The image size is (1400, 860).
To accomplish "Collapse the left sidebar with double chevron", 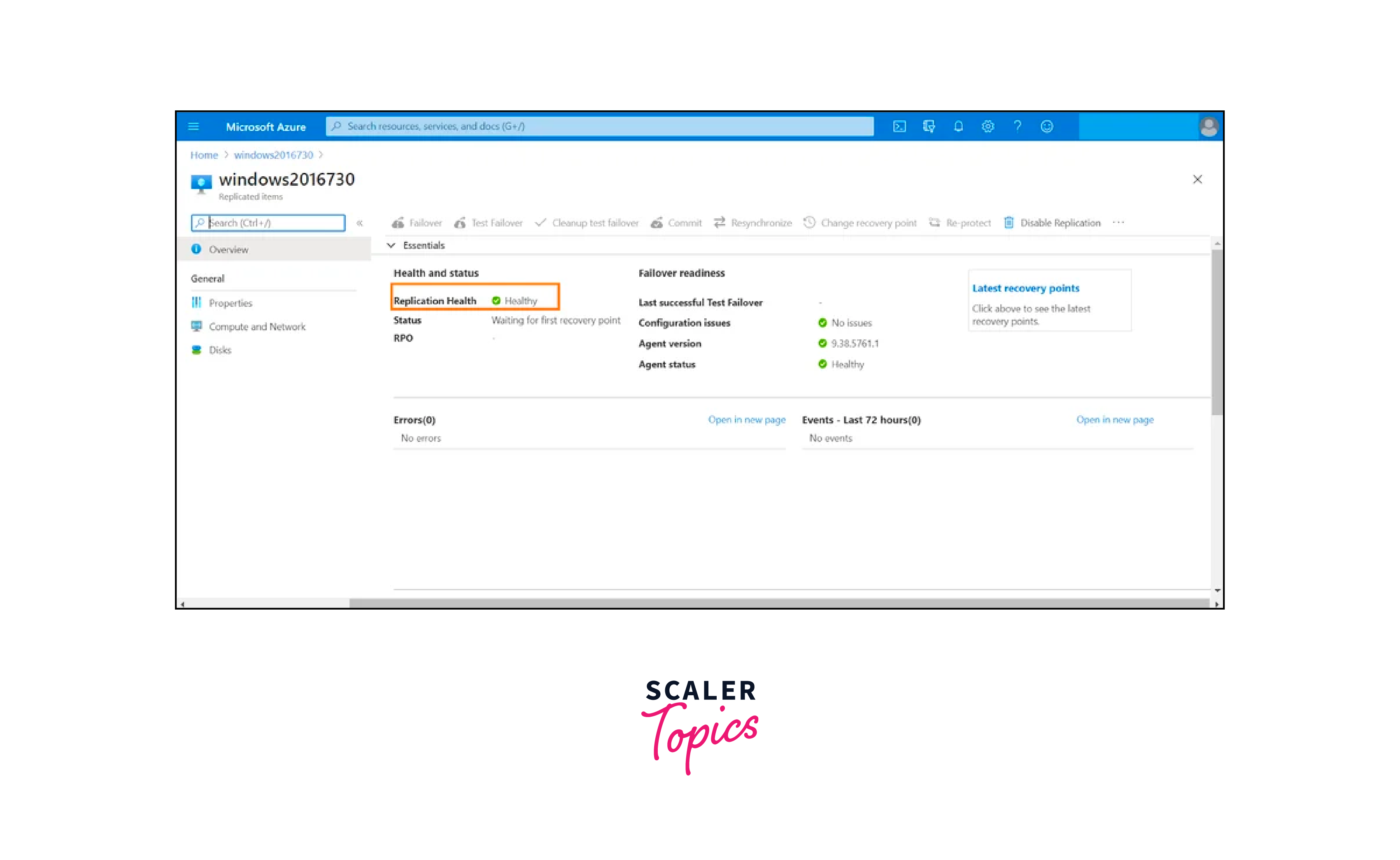I will [x=359, y=223].
